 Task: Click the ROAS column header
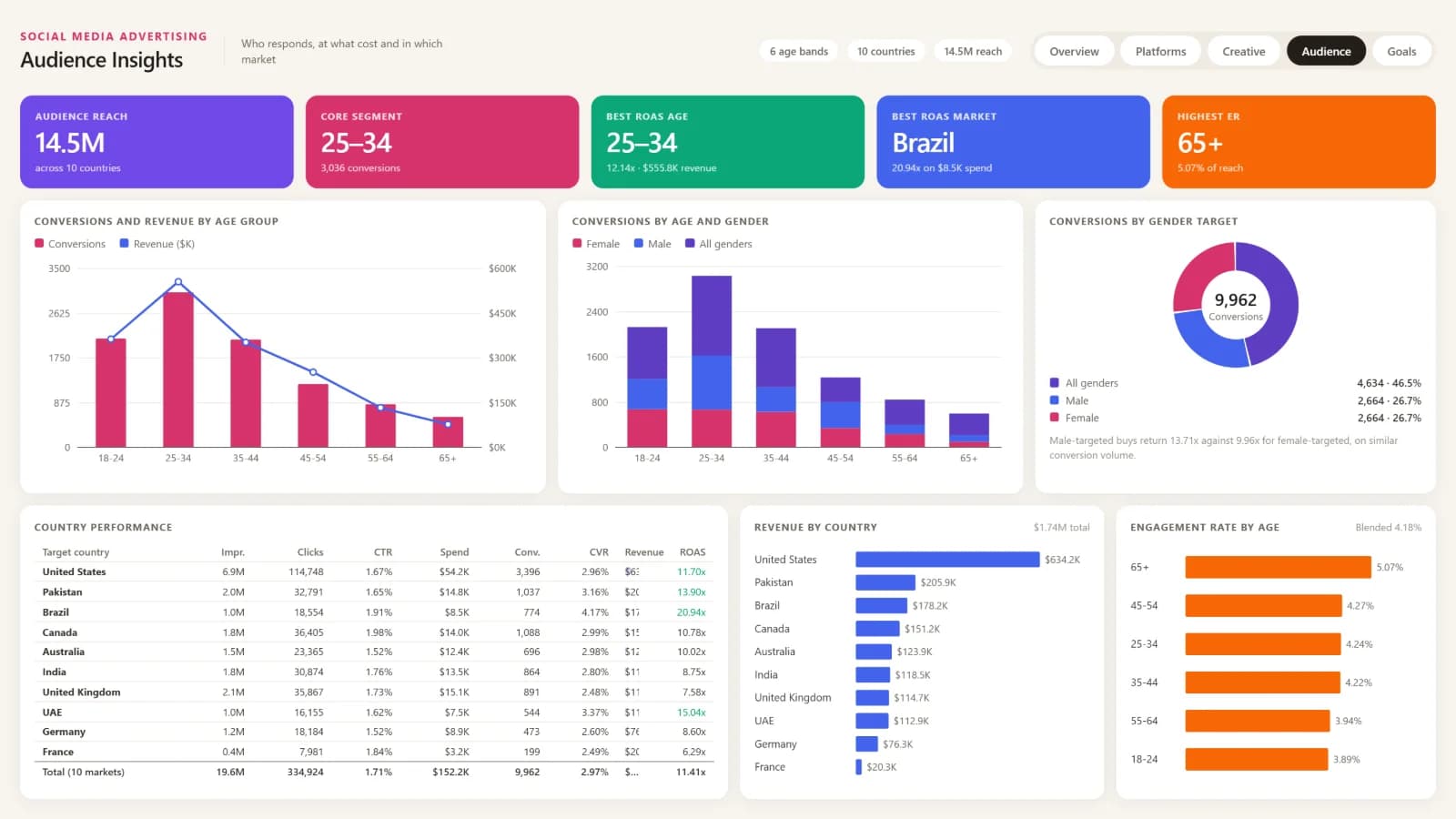(693, 552)
